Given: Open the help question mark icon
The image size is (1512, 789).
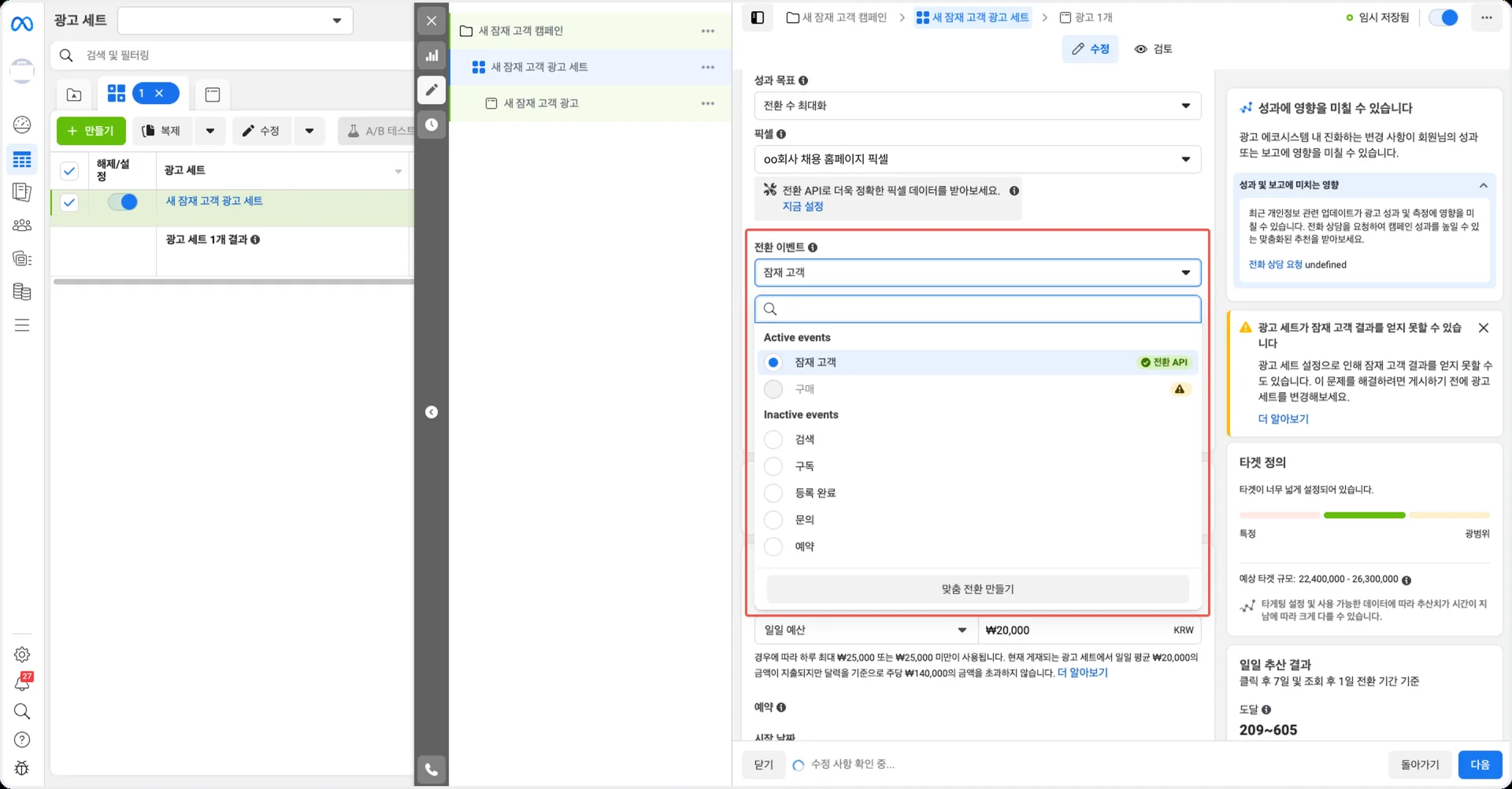Looking at the screenshot, I should pyautogui.click(x=22, y=739).
